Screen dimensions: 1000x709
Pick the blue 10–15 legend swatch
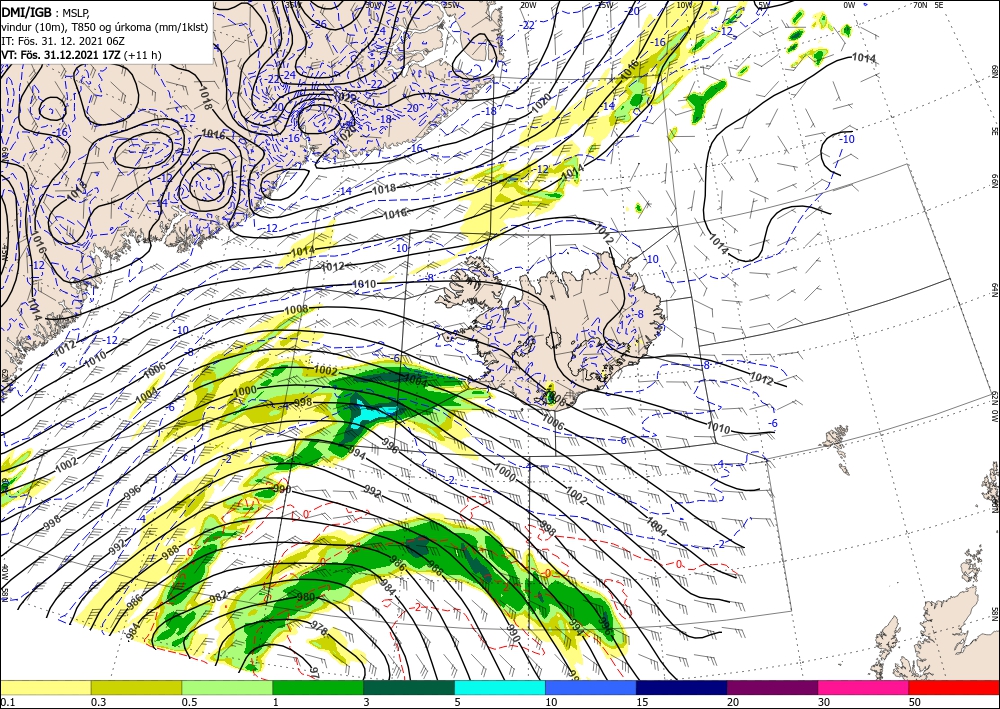[591, 687]
